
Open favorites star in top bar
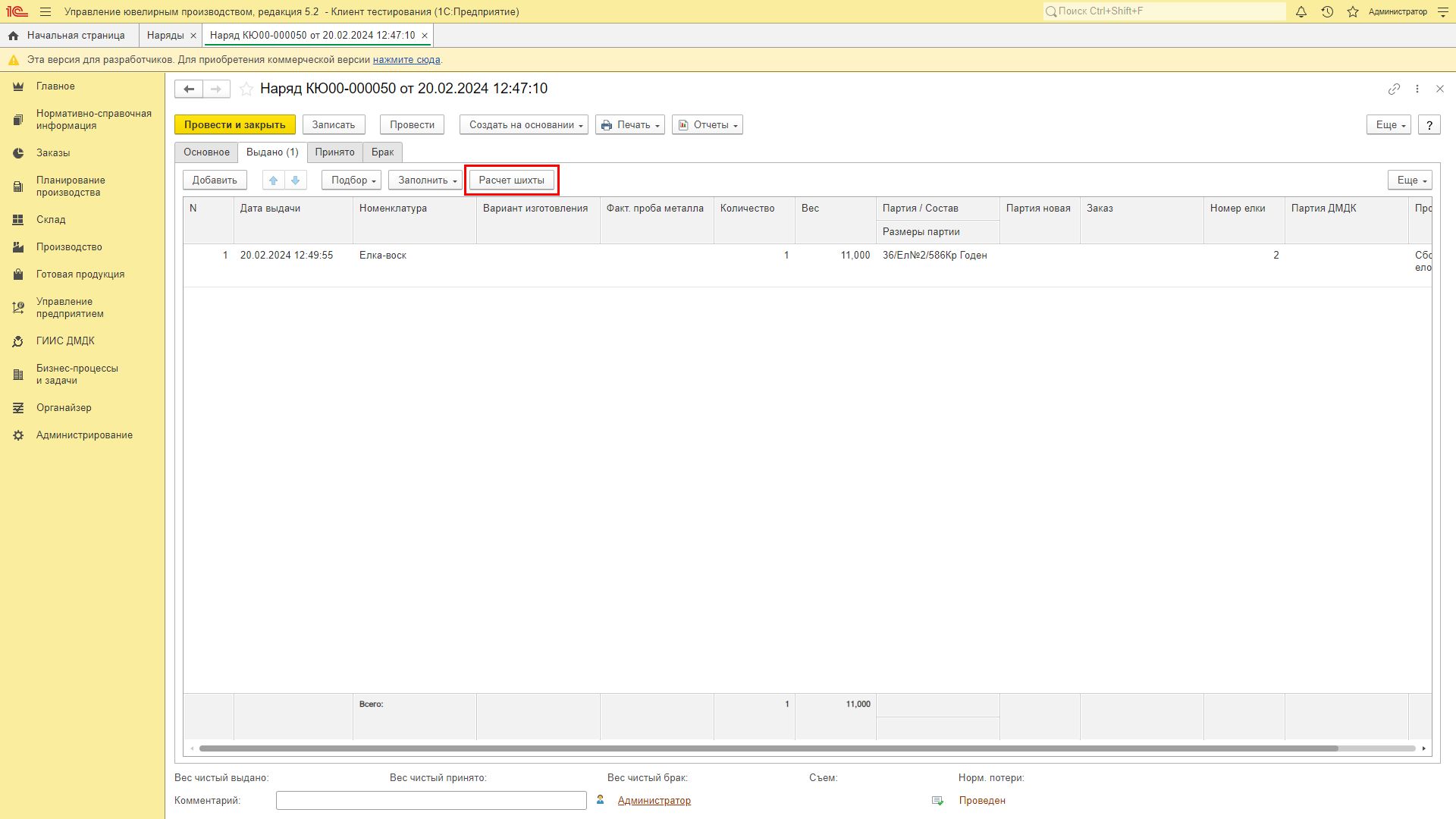point(1353,12)
